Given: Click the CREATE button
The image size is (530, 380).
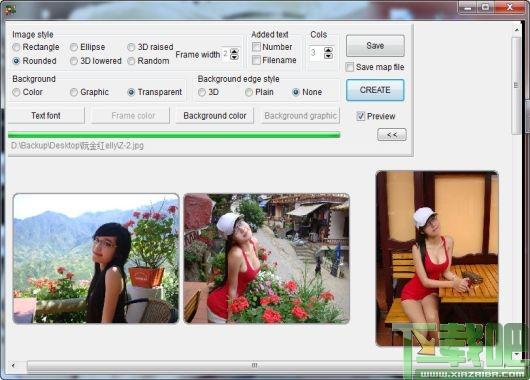Looking at the screenshot, I should [375, 90].
